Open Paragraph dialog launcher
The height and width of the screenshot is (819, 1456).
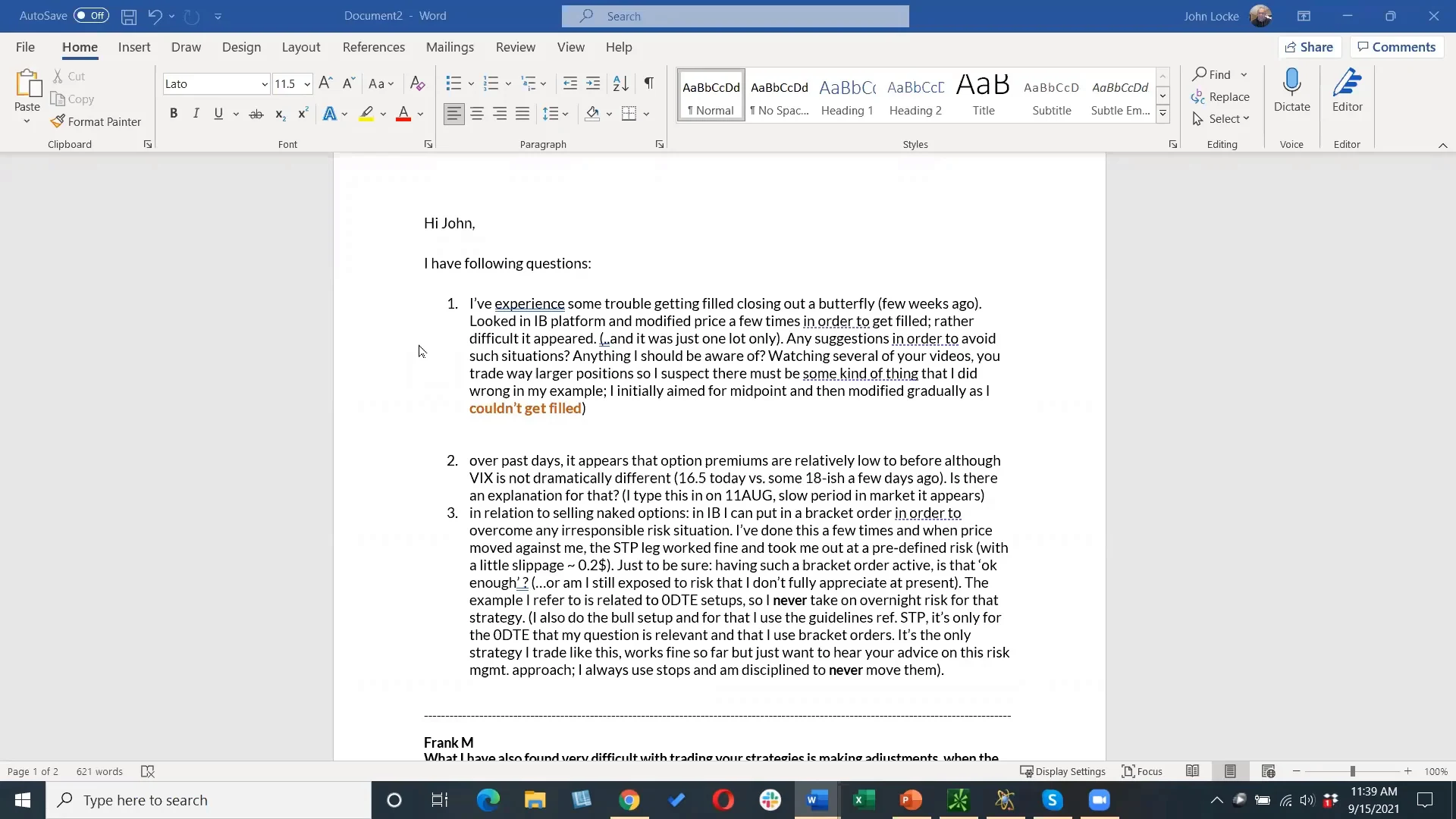(660, 144)
